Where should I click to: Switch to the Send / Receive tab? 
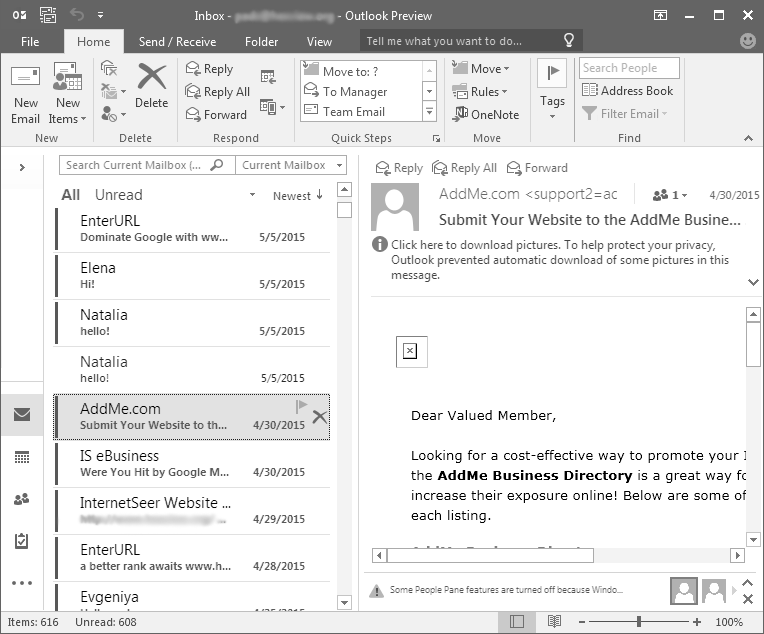(177, 41)
